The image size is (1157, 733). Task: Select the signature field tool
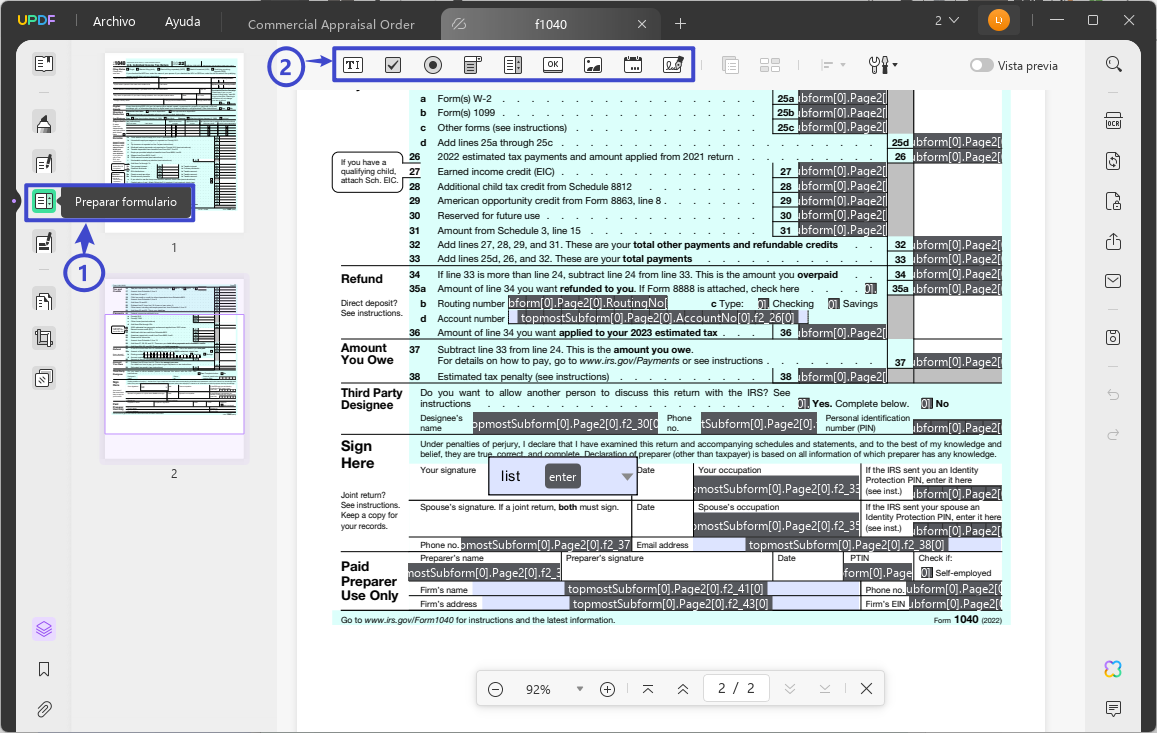(x=672, y=64)
